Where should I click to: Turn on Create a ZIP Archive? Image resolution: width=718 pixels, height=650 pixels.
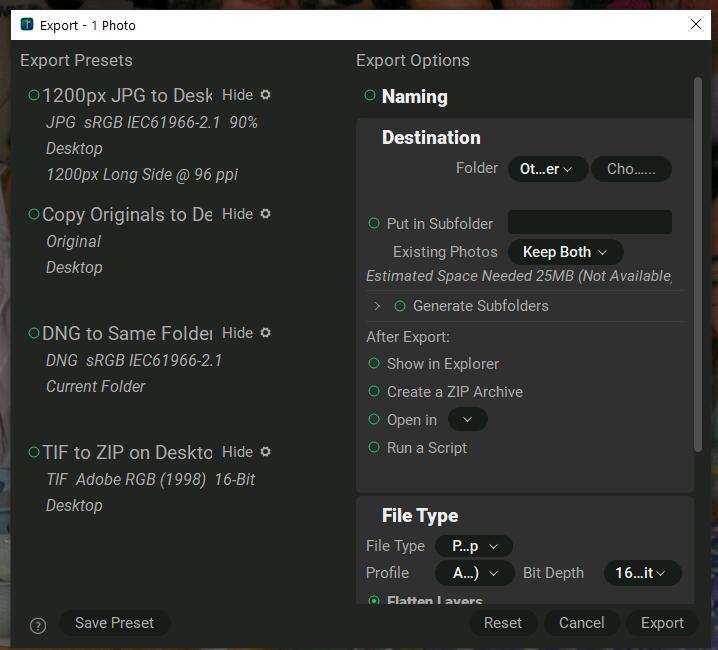[374, 392]
